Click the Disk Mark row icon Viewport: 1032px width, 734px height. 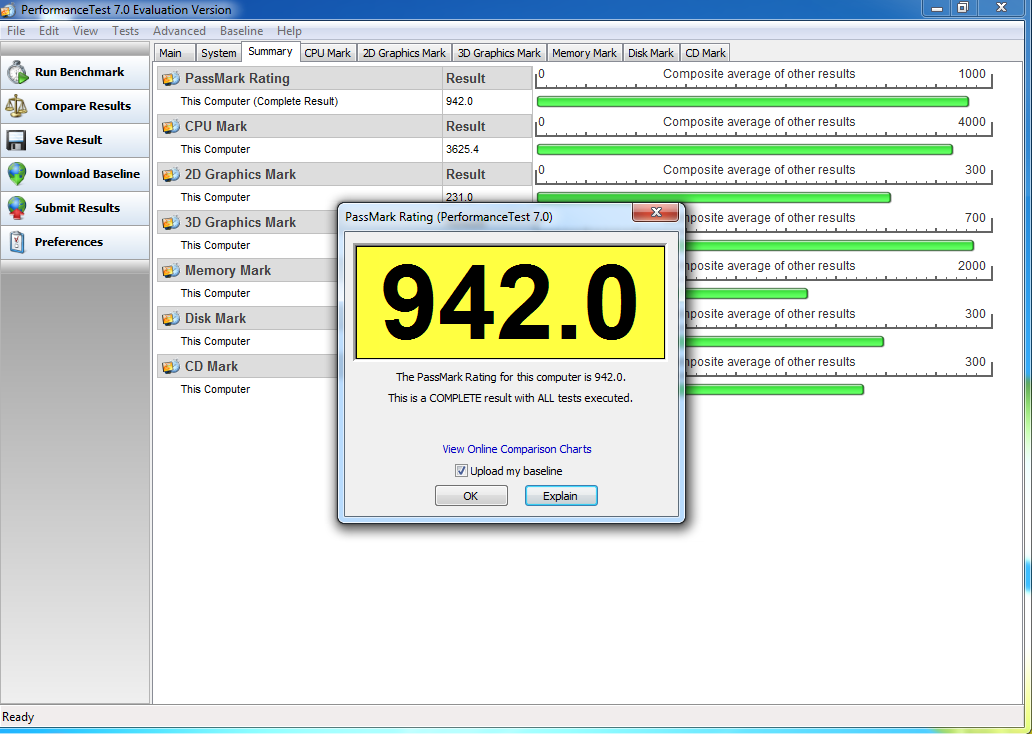pos(170,319)
